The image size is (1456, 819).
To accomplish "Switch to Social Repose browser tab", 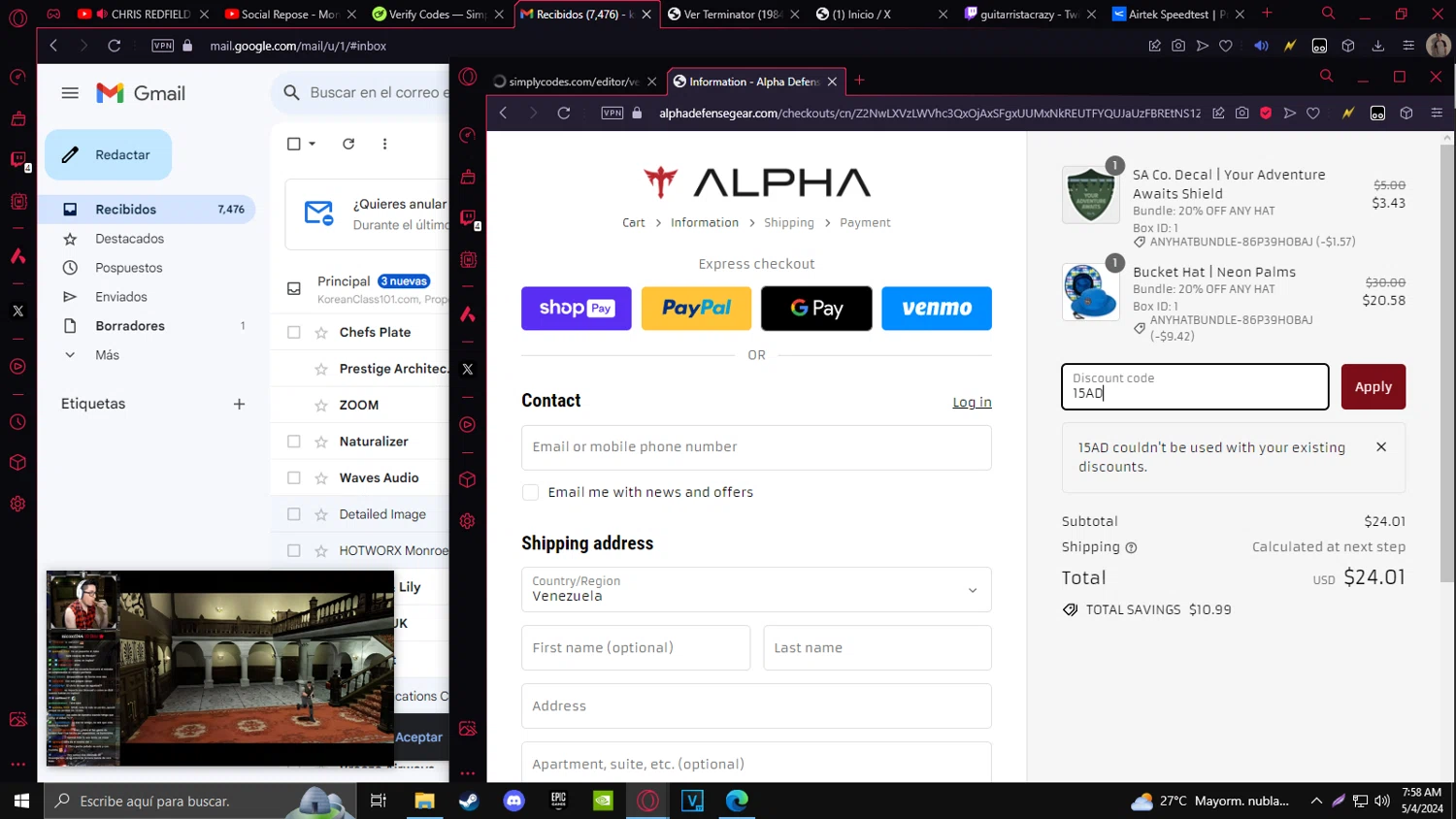I will (x=288, y=14).
